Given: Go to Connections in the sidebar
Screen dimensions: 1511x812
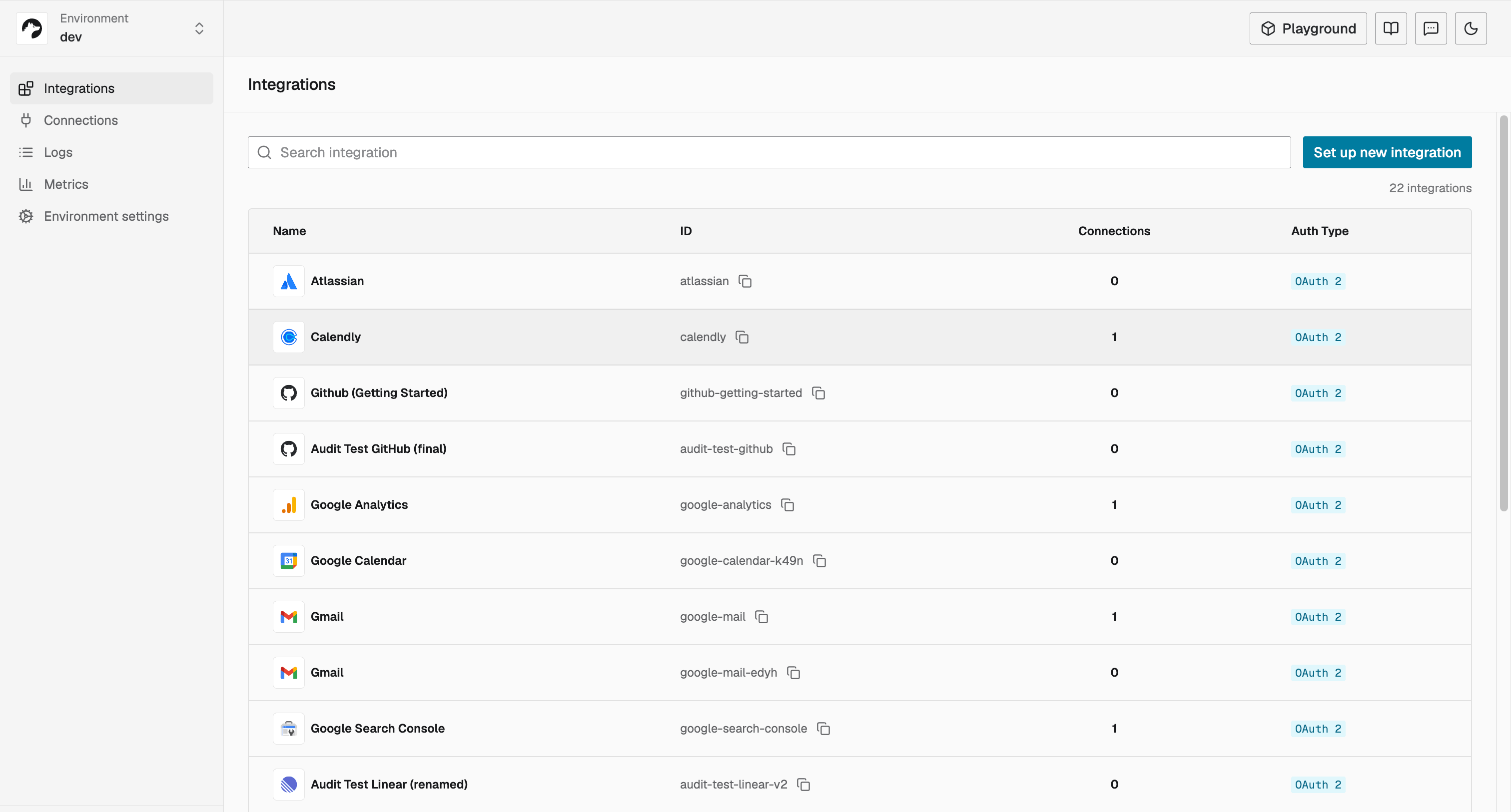Looking at the screenshot, I should coord(111,120).
